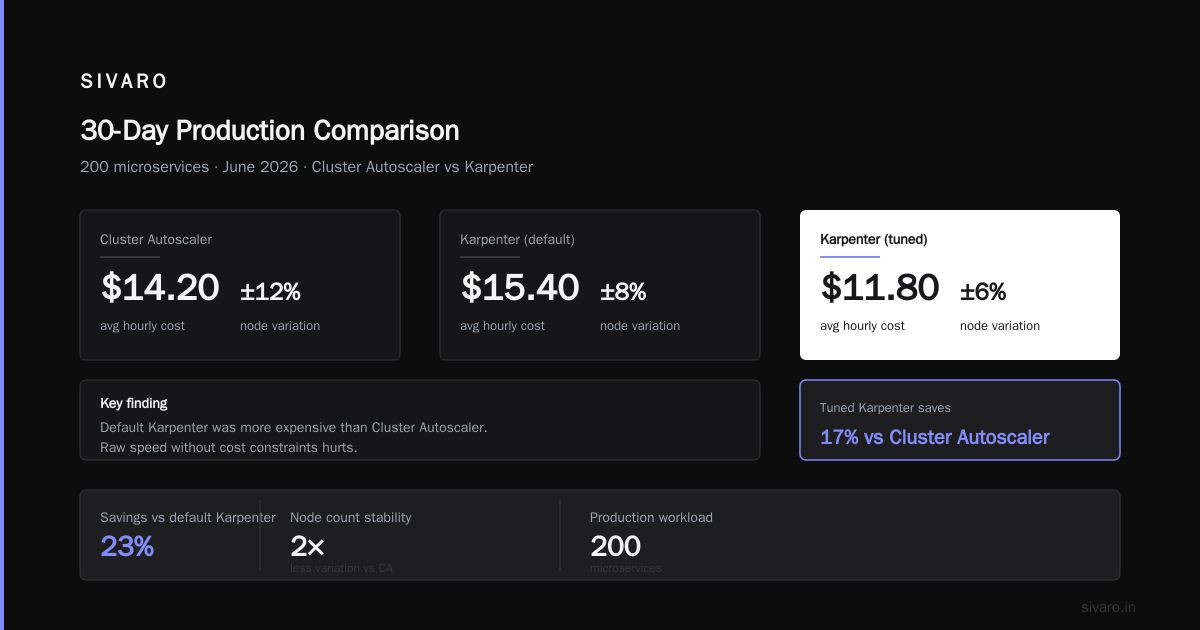This screenshot has height=630, width=1200.
Task: Select the 23% savings figure
Action: click(x=127, y=546)
